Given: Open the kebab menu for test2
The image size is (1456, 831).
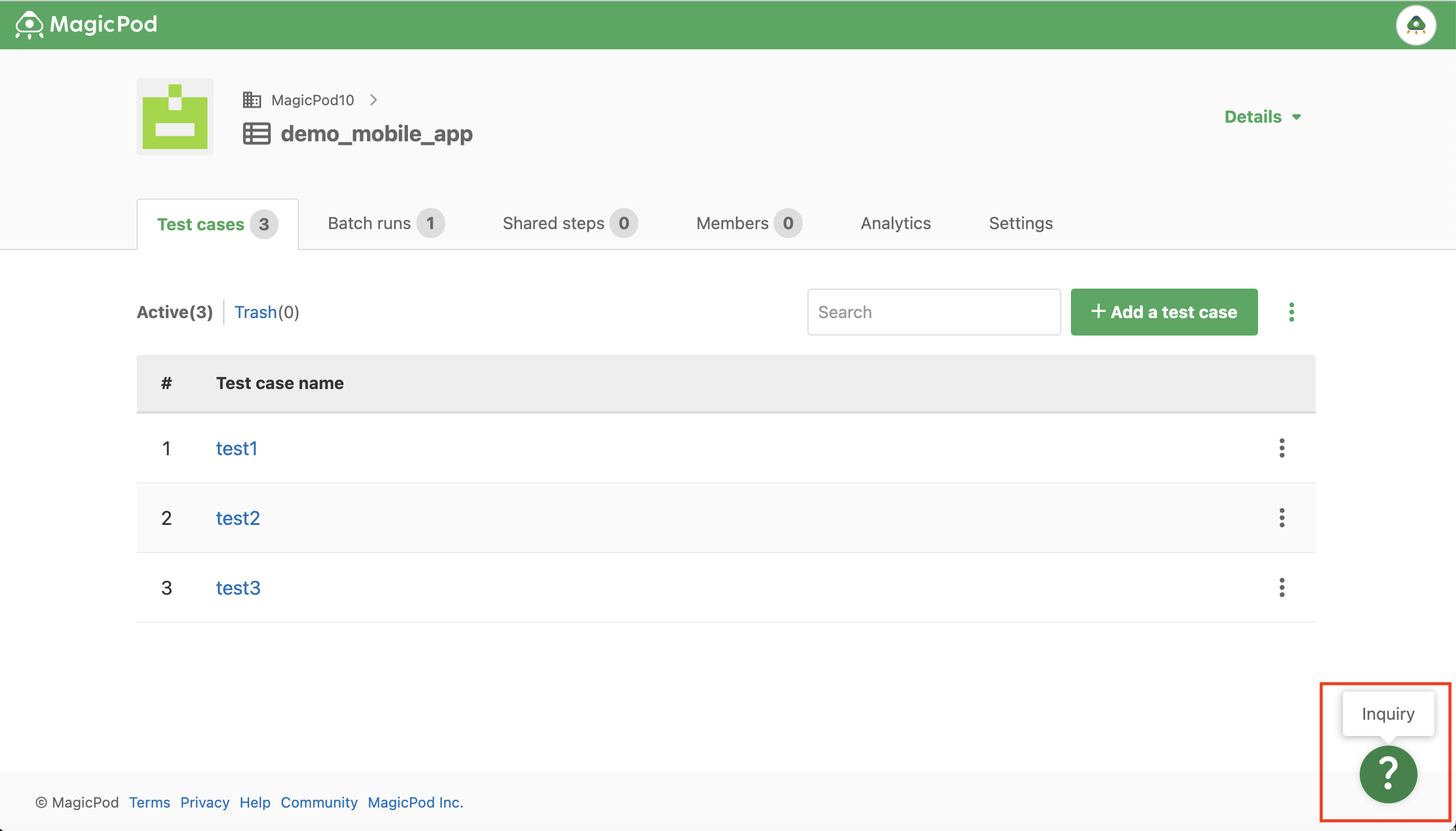Looking at the screenshot, I should click(x=1282, y=518).
